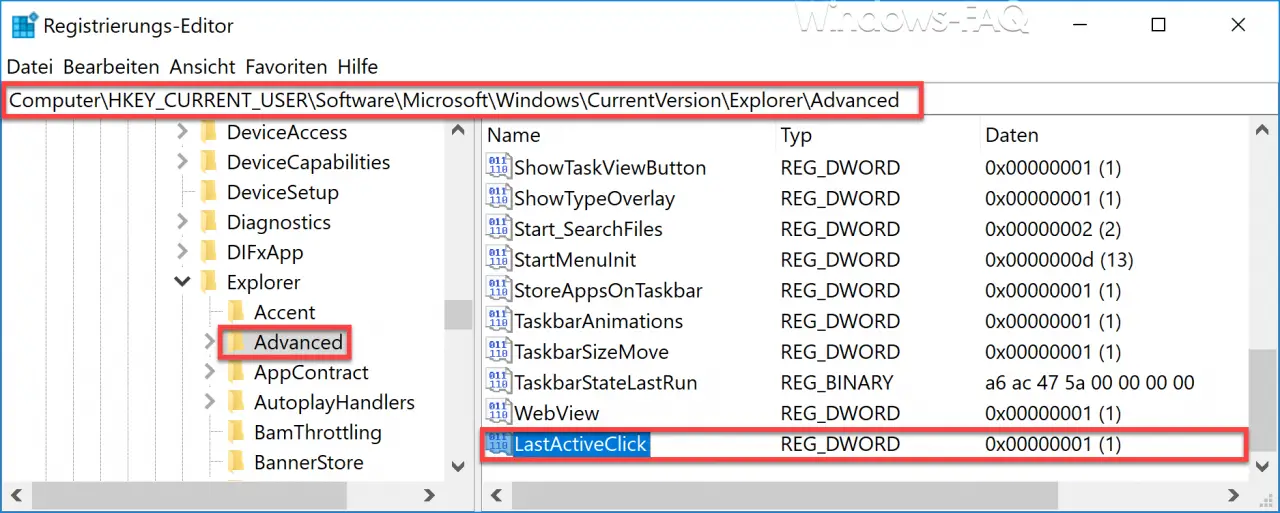1280x513 pixels.
Task: Click the BamThrottling folder icon
Action: point(236,432)
